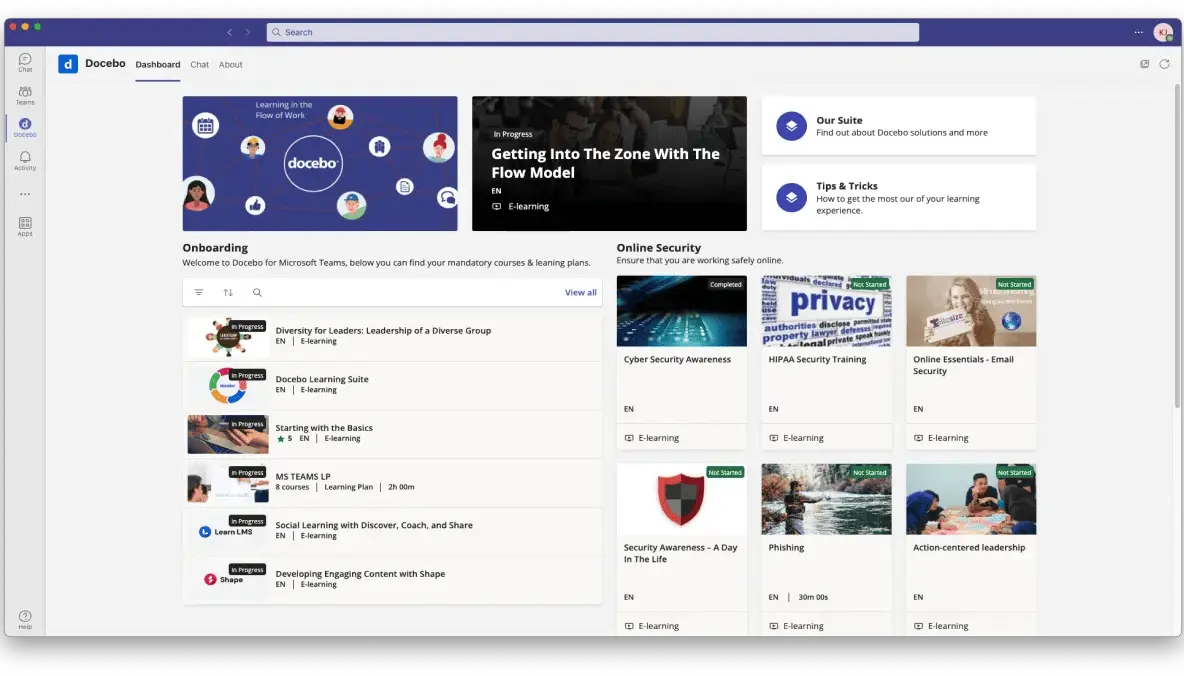Image resolution: width=1184 pixels, height=676 pixels.
Task: Click the Our Suite round icon
Action: click(x=791, y=126)
